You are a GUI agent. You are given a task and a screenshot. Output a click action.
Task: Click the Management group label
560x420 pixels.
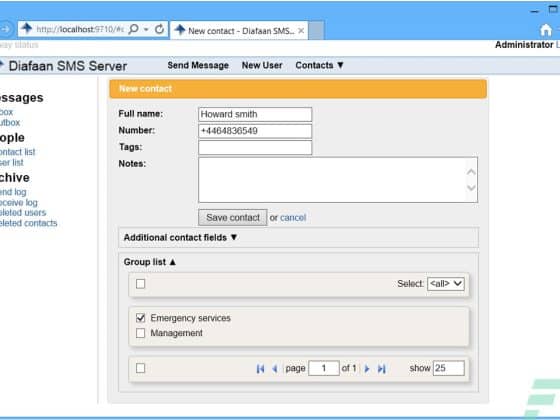176,333
